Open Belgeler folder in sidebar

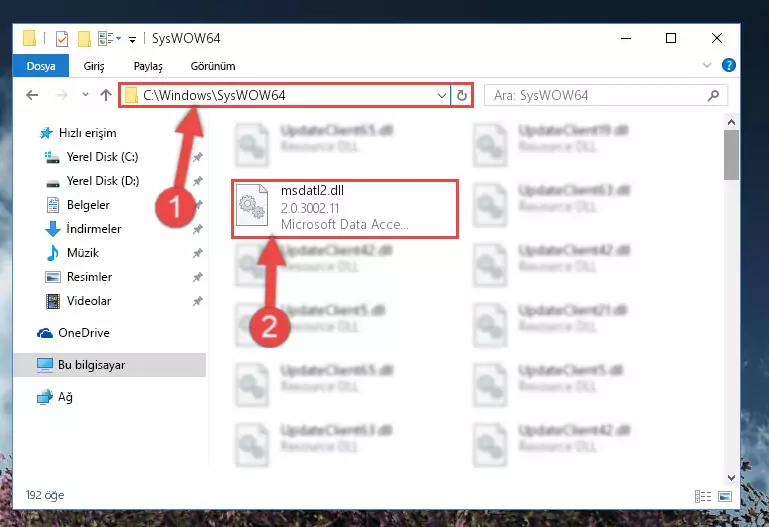click(x=77, y=205)
